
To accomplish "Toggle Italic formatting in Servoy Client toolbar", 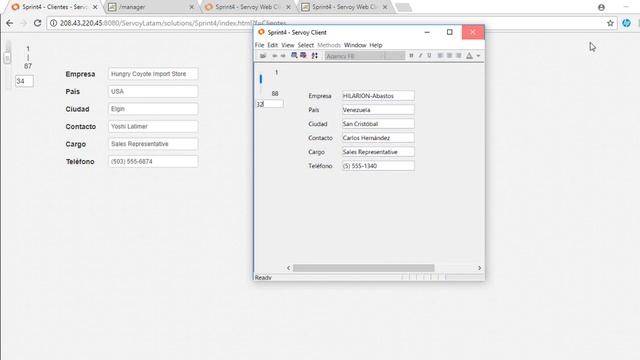I will tap(420, 56).
